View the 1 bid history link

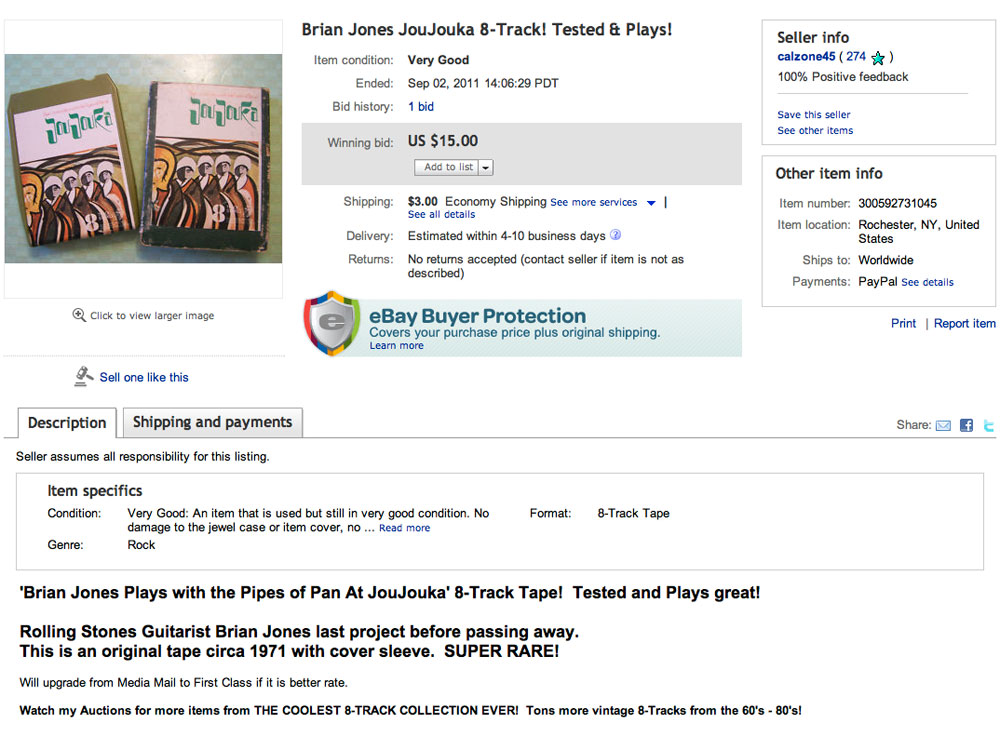click(421, 107)
